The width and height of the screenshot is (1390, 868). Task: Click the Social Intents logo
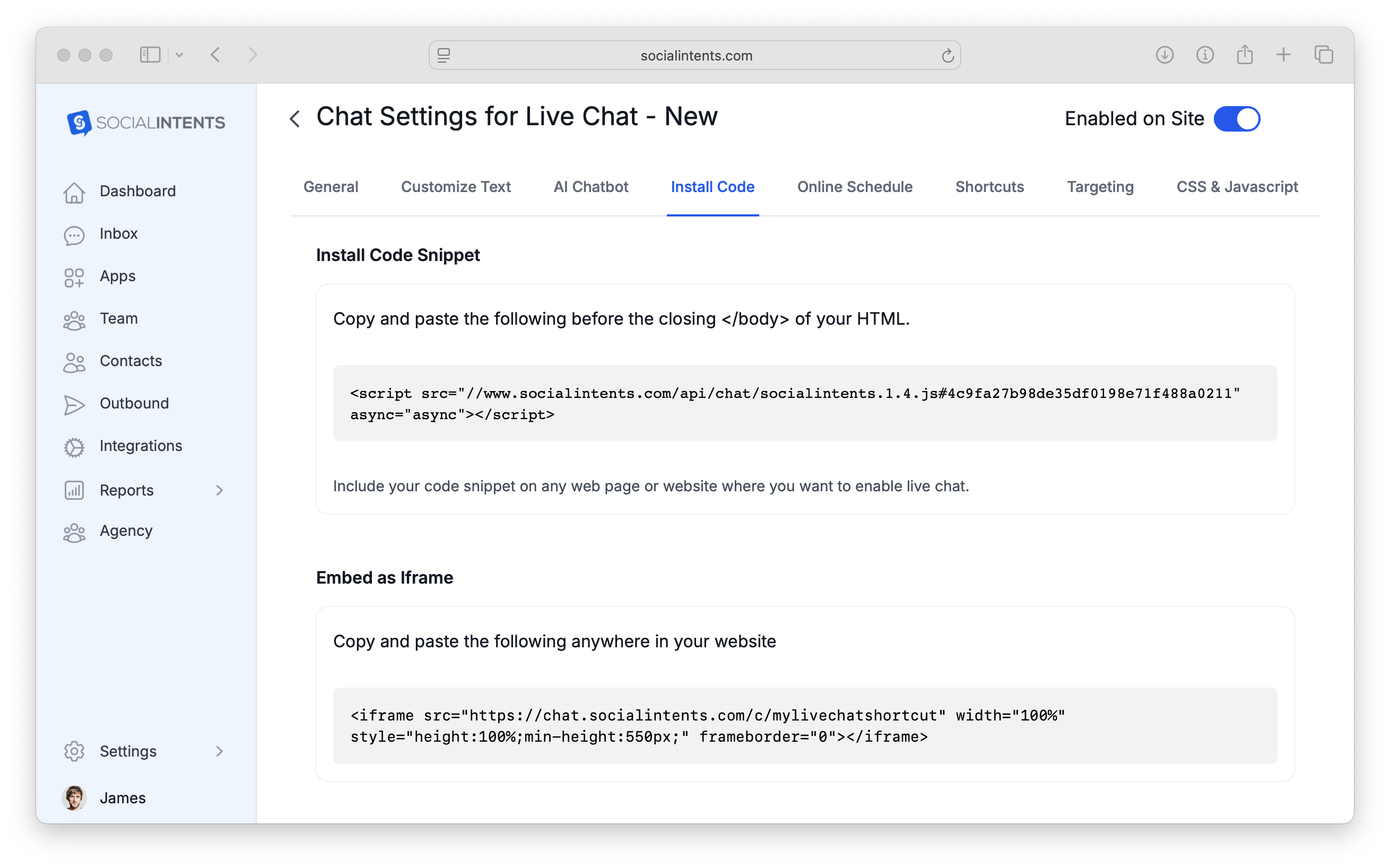tap(146, 122)
